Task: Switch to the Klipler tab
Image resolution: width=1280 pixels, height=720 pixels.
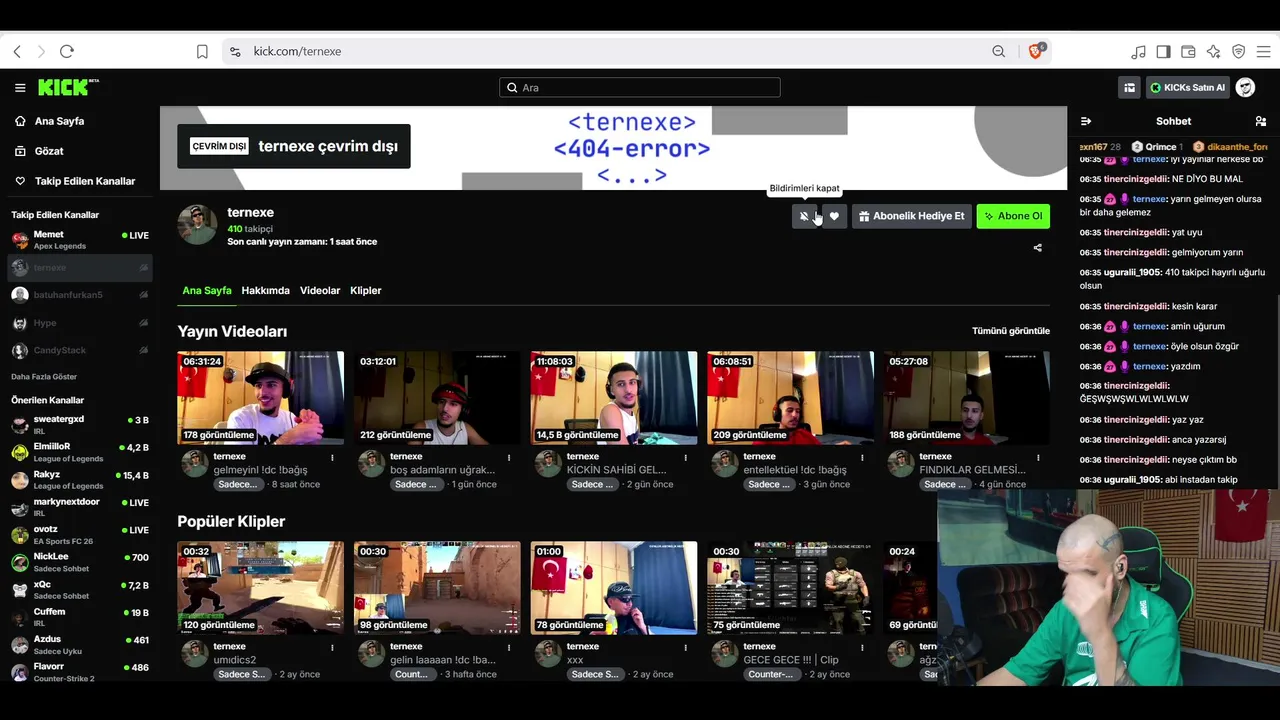Action: point(366,291)
